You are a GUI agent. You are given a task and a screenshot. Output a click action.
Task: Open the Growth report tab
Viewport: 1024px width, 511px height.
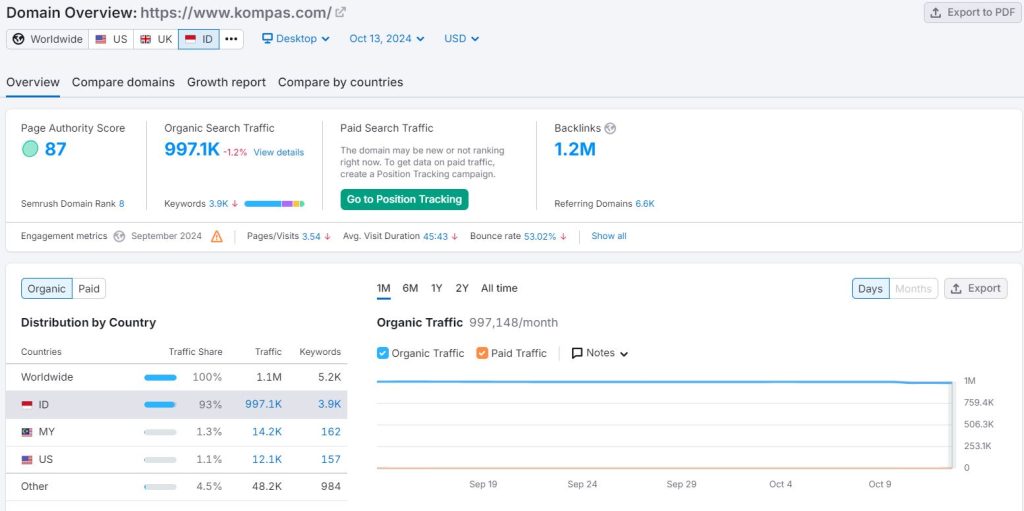227,82
